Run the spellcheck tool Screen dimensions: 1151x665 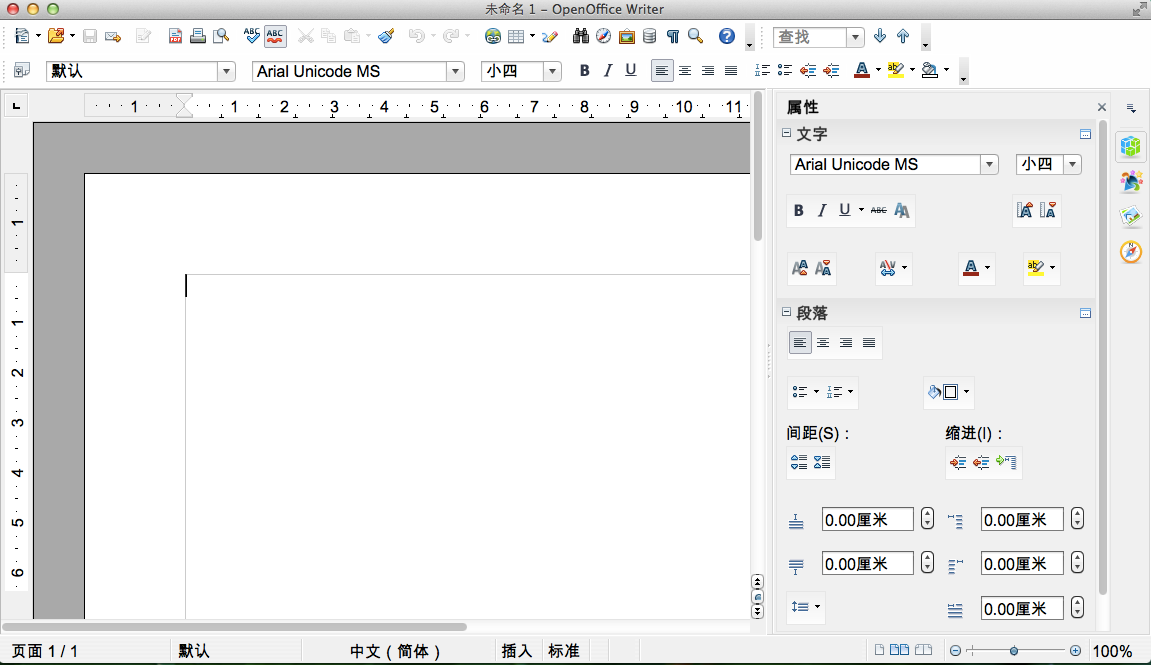tap(253, 36)
